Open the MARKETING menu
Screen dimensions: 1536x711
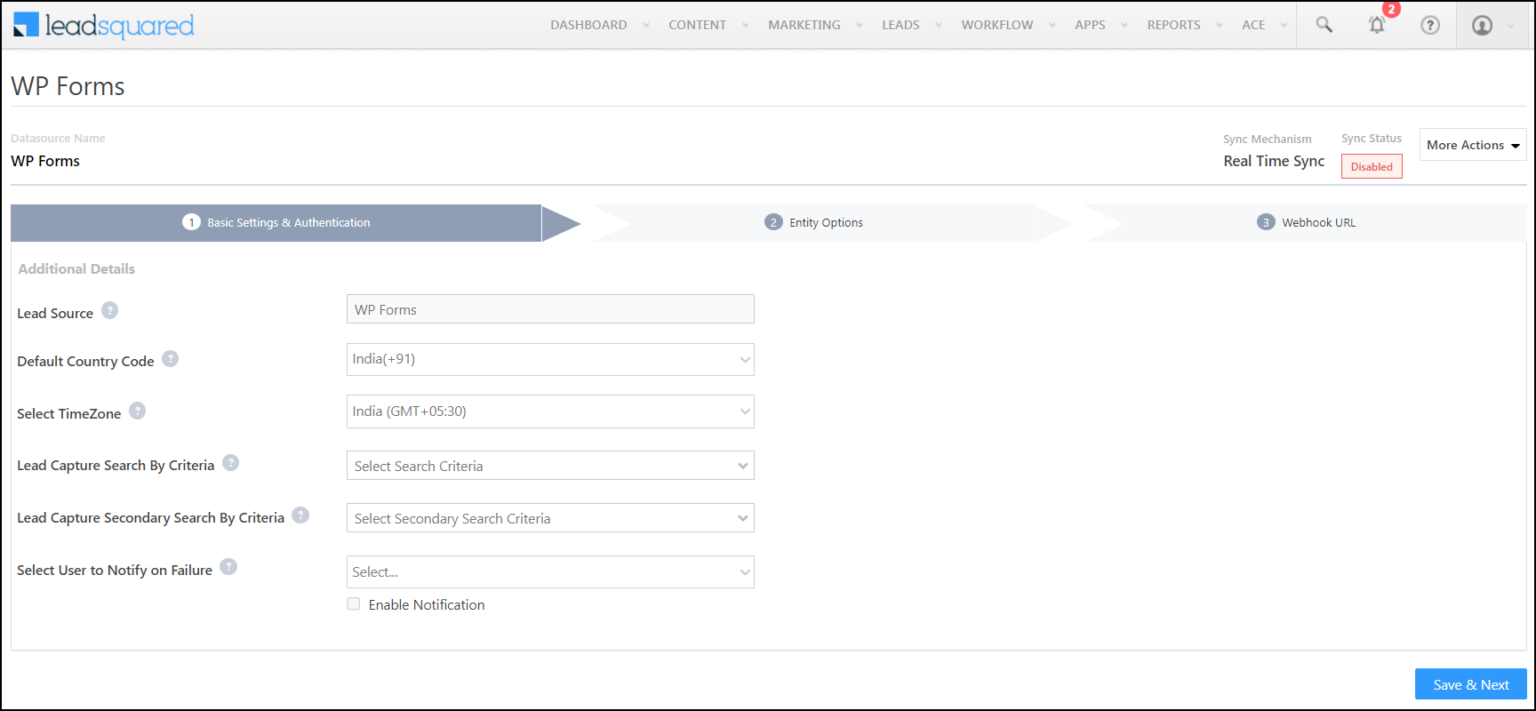(804, 25)
